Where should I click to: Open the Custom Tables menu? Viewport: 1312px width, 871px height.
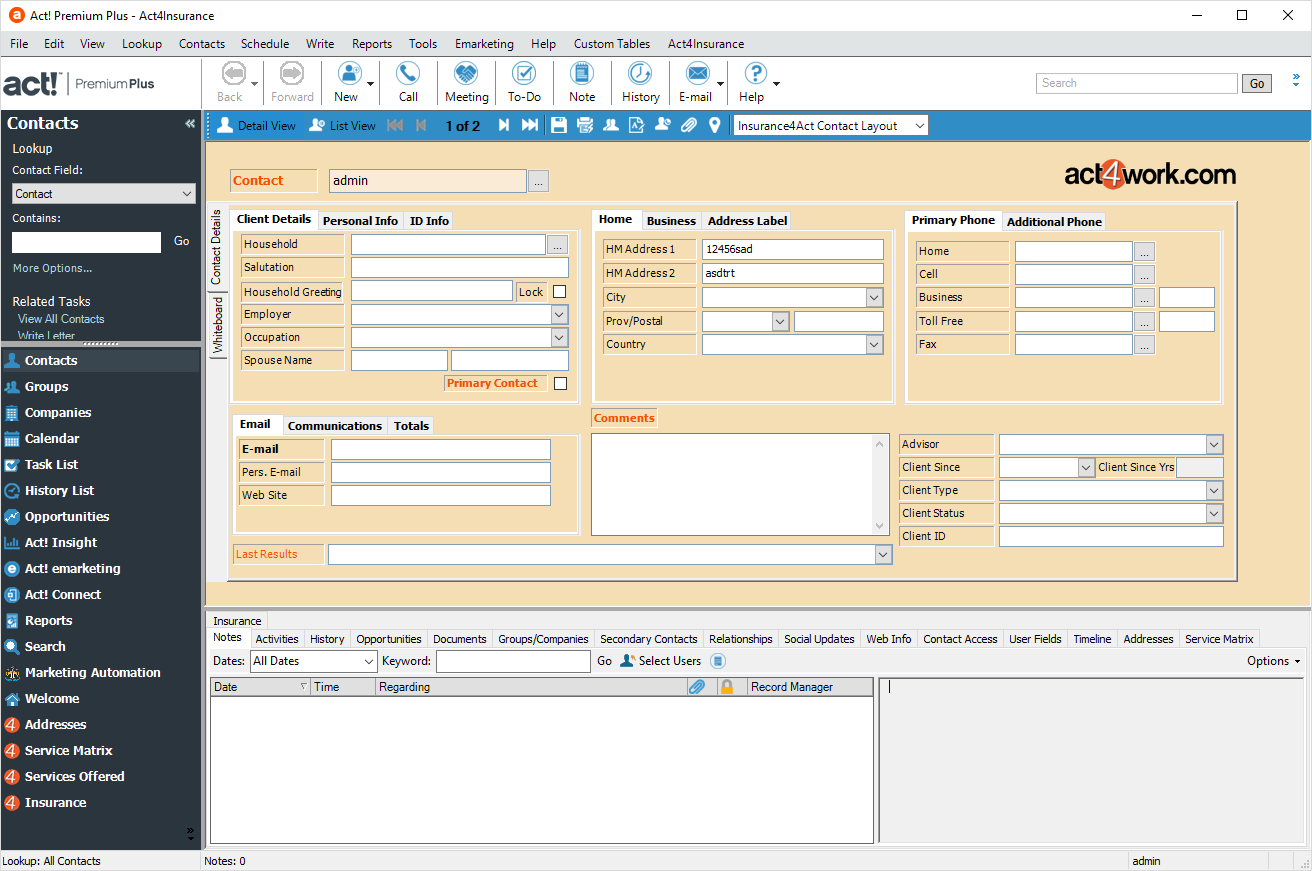tap(612, 44)
